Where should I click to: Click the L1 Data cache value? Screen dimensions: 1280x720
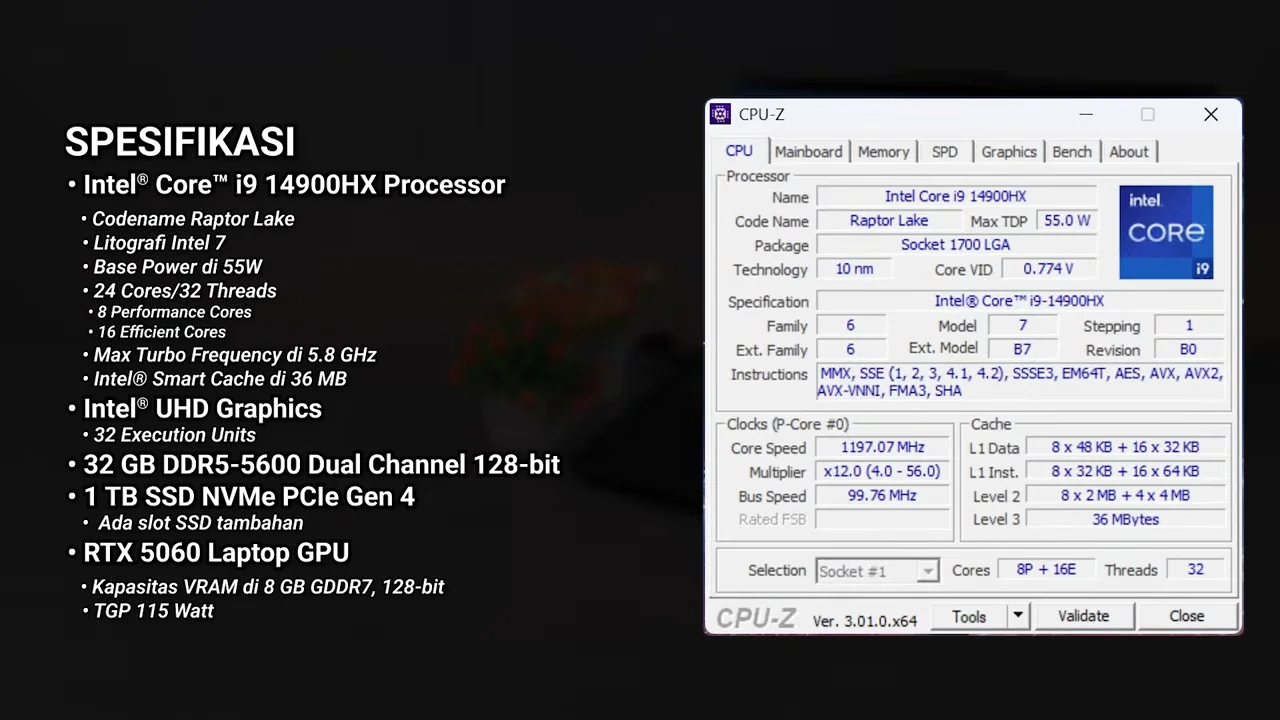coord(1125,447)
